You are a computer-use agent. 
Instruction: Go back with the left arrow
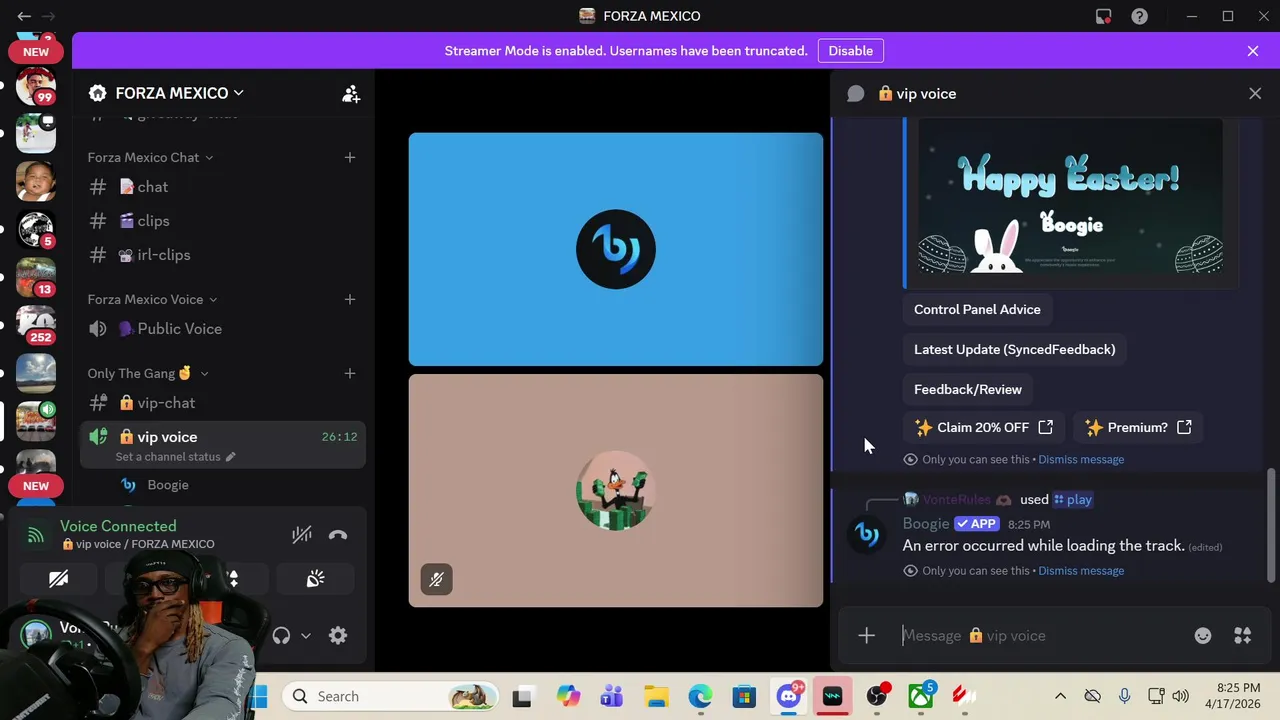tap(24, 16)
